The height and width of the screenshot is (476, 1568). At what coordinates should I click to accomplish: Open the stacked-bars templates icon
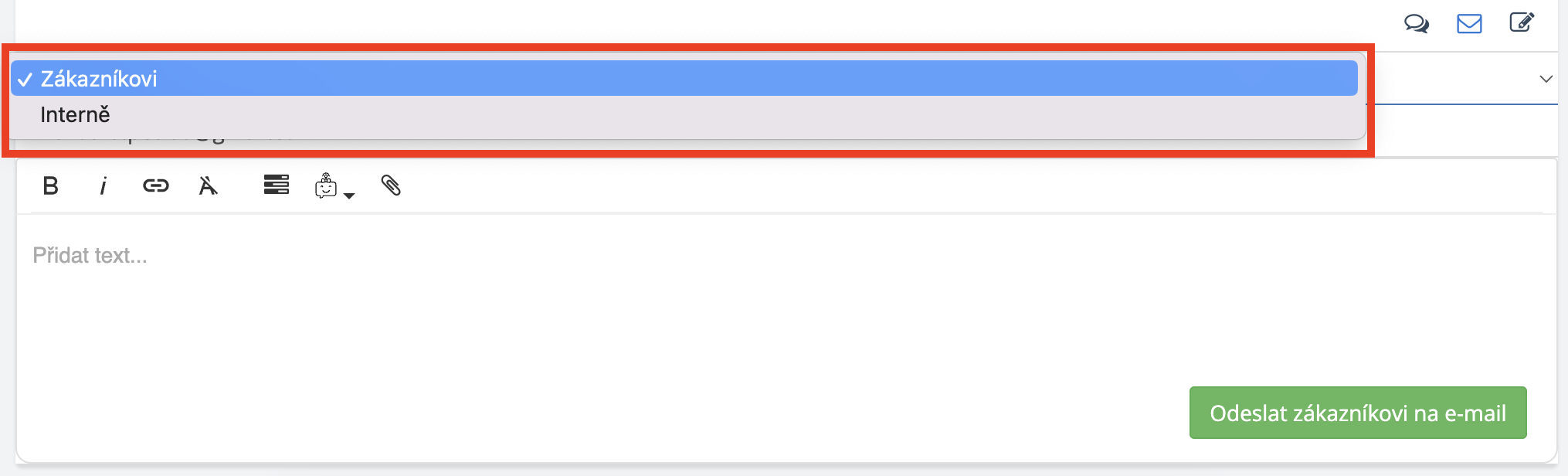click(x=276, y=185)
